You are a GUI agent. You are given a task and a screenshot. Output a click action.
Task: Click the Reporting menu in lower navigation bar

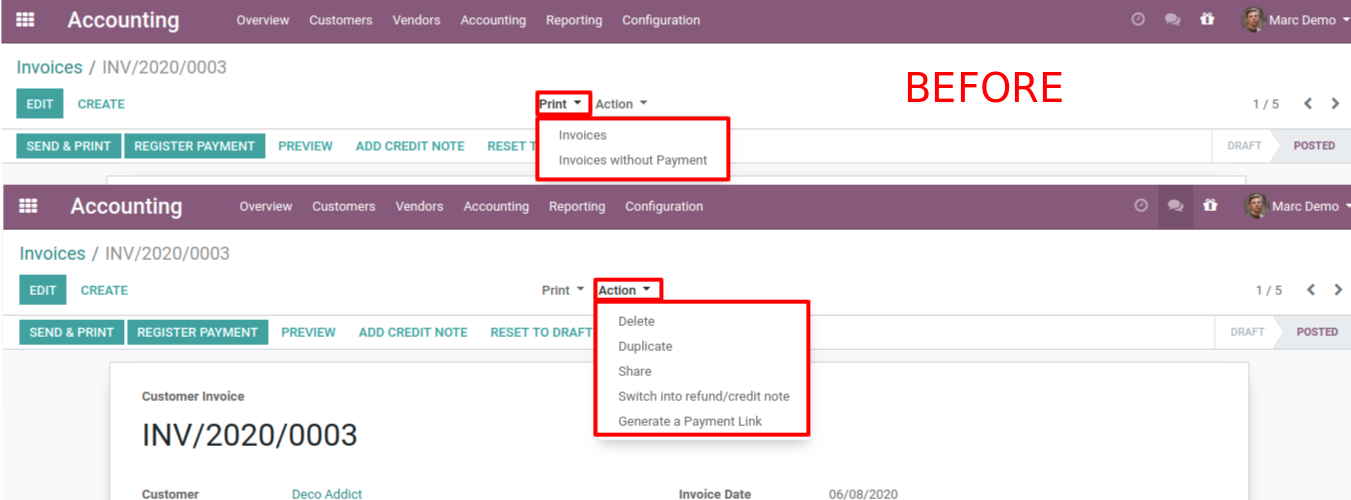577,206
